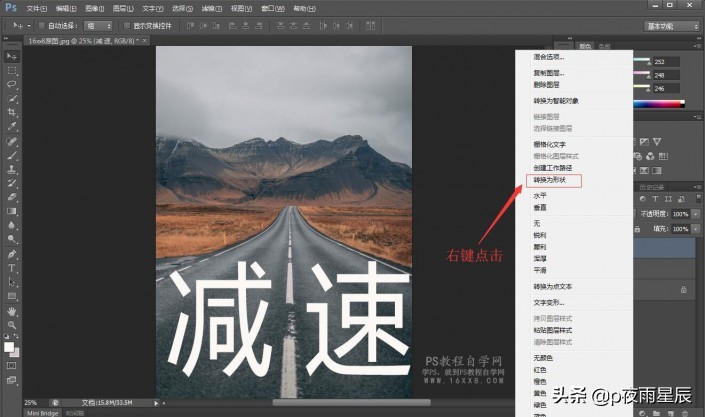
Task: Click the Auto-Align Layers icon in options bar
Action: pyautogui.click(x=370, y=26)
